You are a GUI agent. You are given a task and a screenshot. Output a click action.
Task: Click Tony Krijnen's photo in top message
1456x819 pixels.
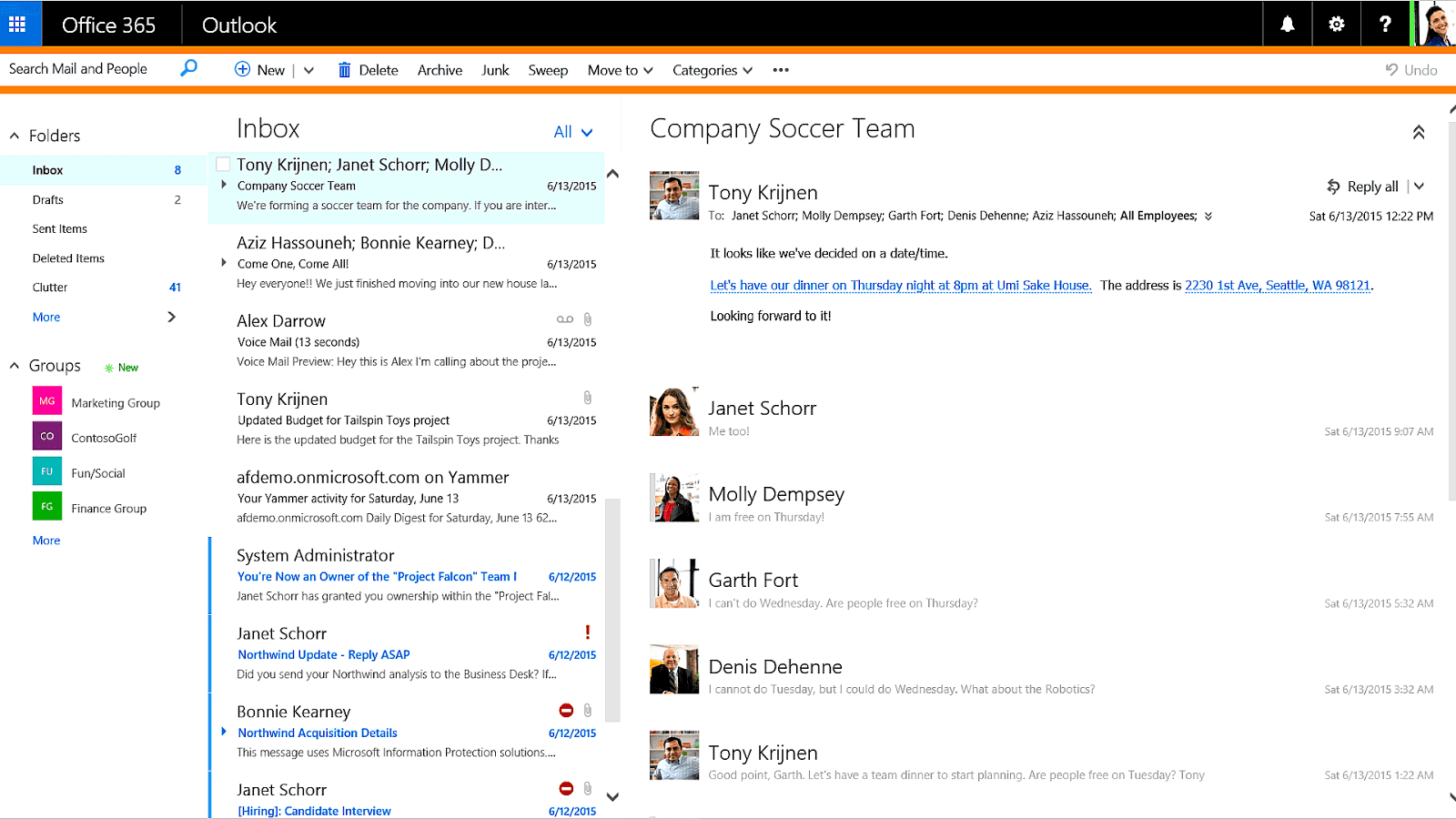pyautogui.click(x=674, y=196)
